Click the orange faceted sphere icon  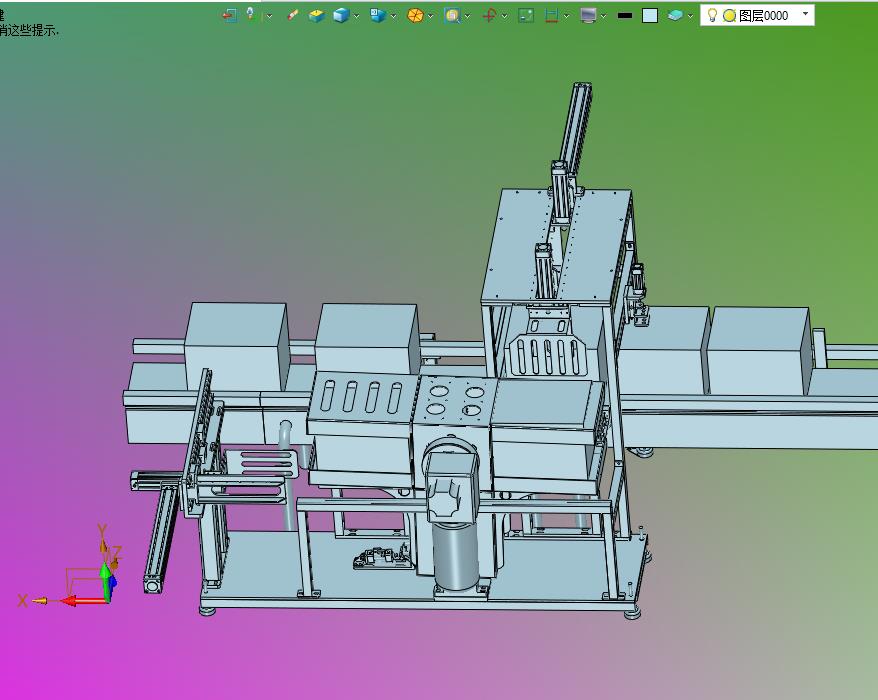pyautogui.click(x=415, y=16)
